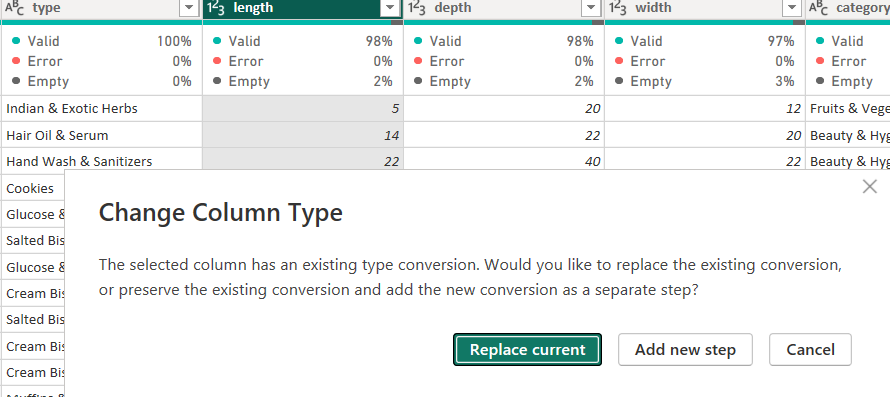Screen dimensions: 890x397
Task: Select the length column header
Action: [x=303, y=9]
